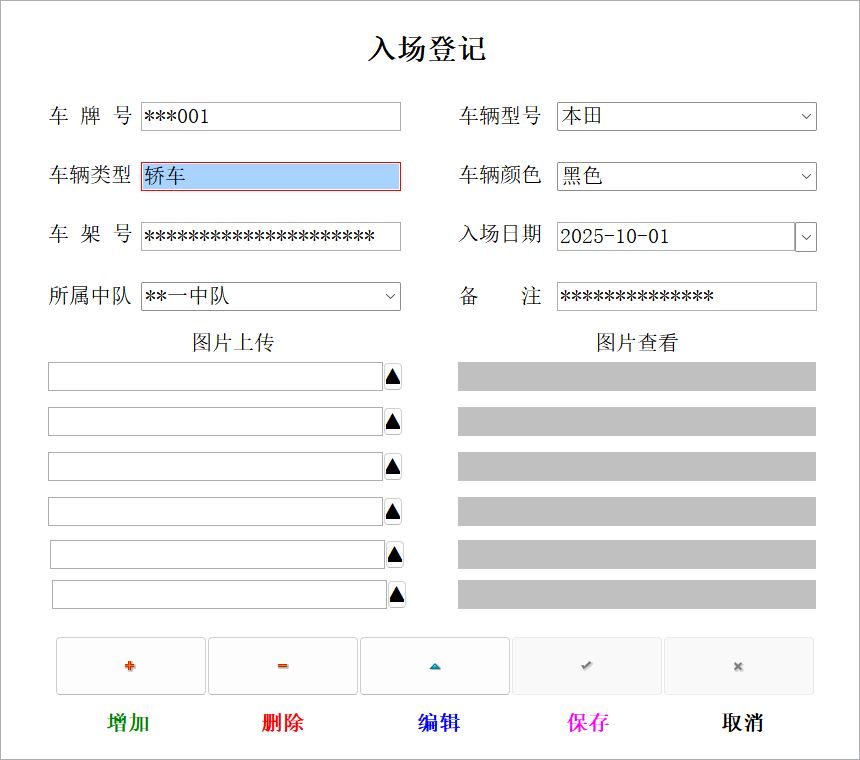This screenshot has height=760, width=860.
Task: Click the fourth upload arrow under 图片上传
Action: tap(393, 512)
